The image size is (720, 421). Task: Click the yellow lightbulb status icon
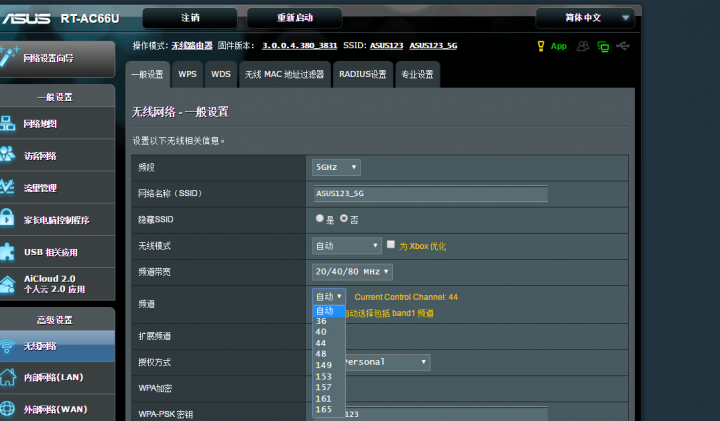click(541, 46)
